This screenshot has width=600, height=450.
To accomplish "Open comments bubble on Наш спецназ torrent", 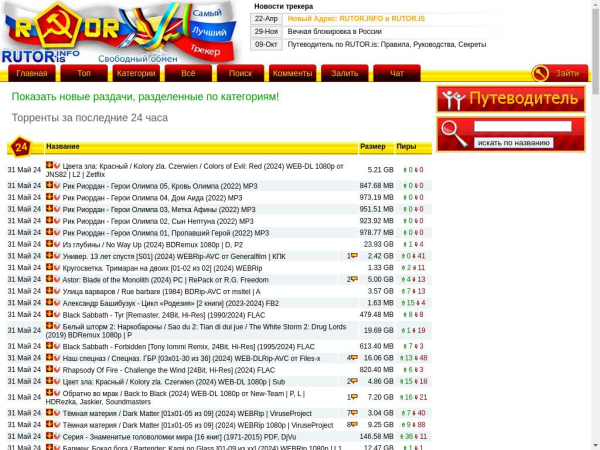I will tap(354, 358).
